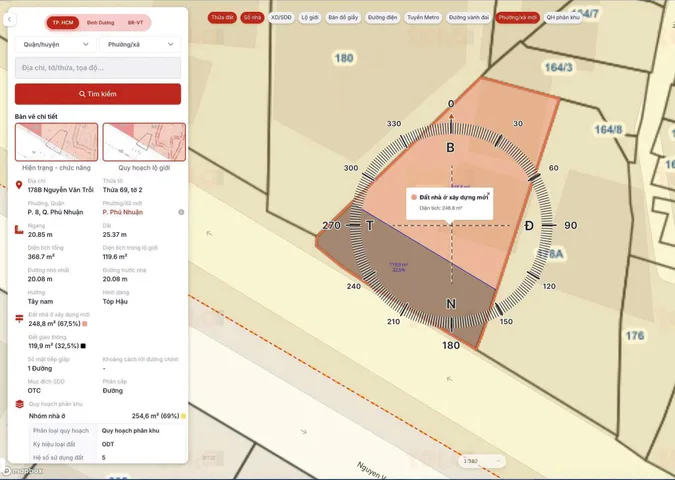Click the OTC land use value
The height and width of the screenshot is (480, 675).
pyautogui.click(x=34, y=391)
